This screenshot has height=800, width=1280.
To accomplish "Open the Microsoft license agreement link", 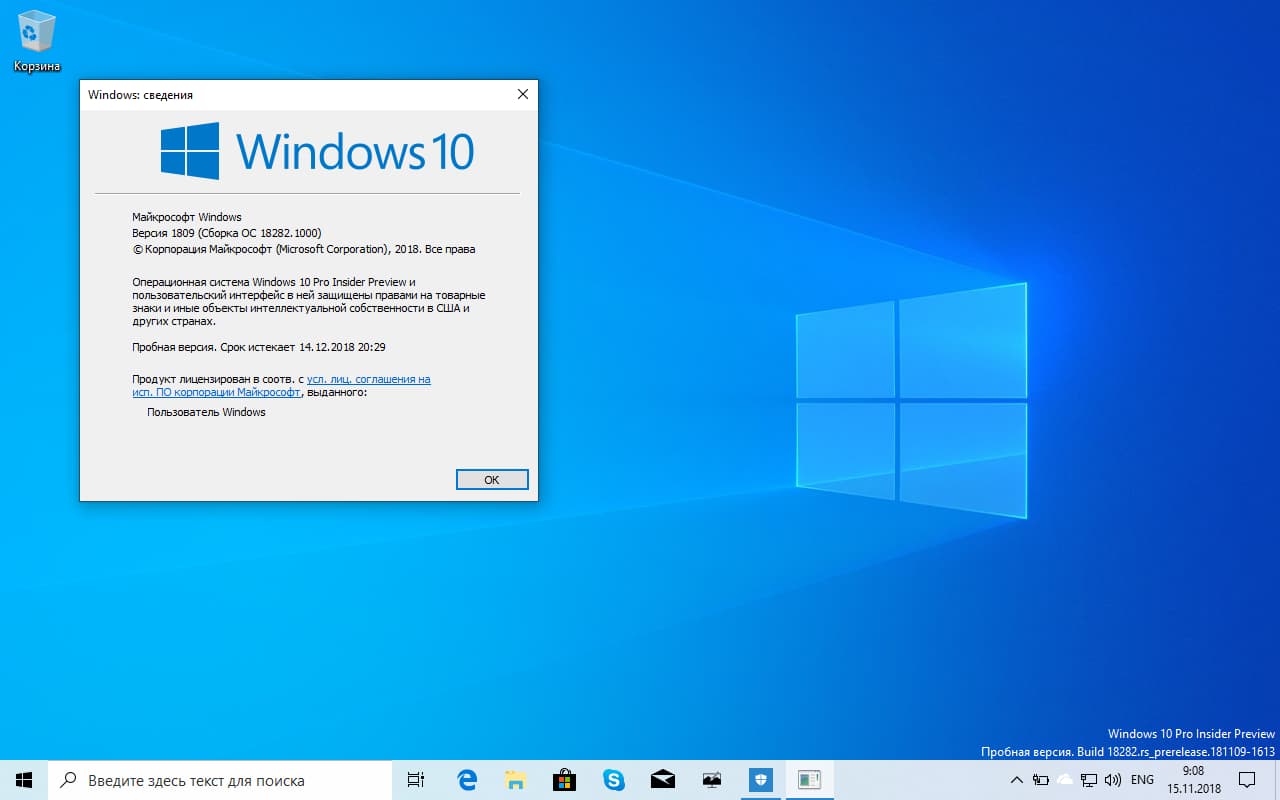I will (x=368, y=379).
